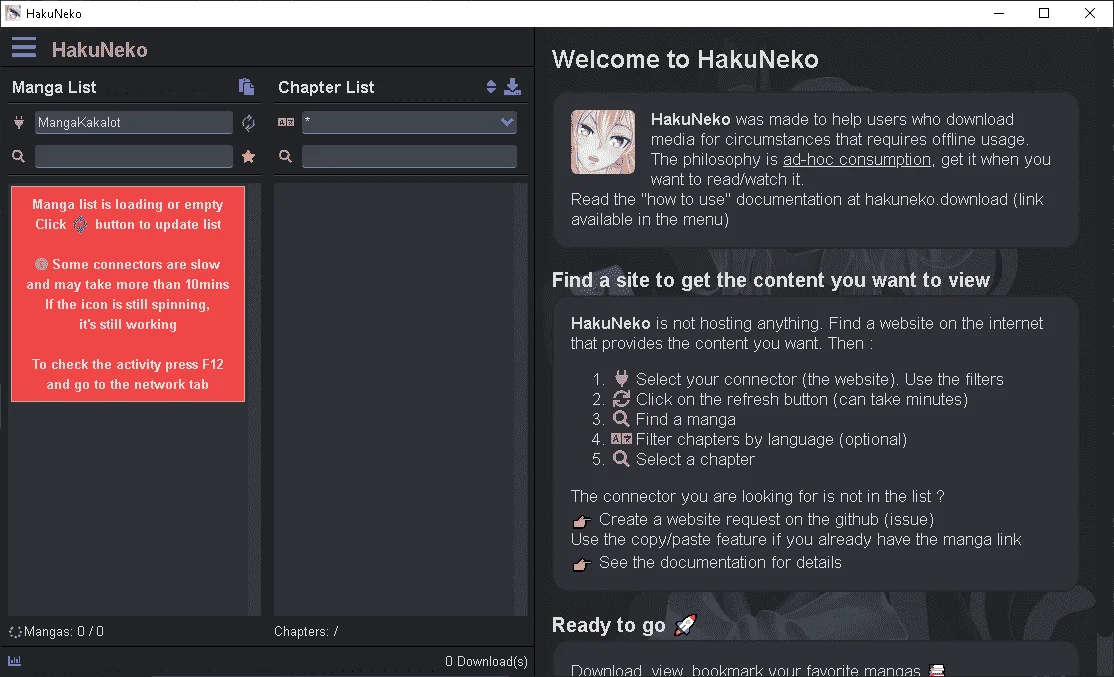Click the spinner icon beside Mangas counter
This screenshot has height=677, width=1114.
[x=15, y=632]
